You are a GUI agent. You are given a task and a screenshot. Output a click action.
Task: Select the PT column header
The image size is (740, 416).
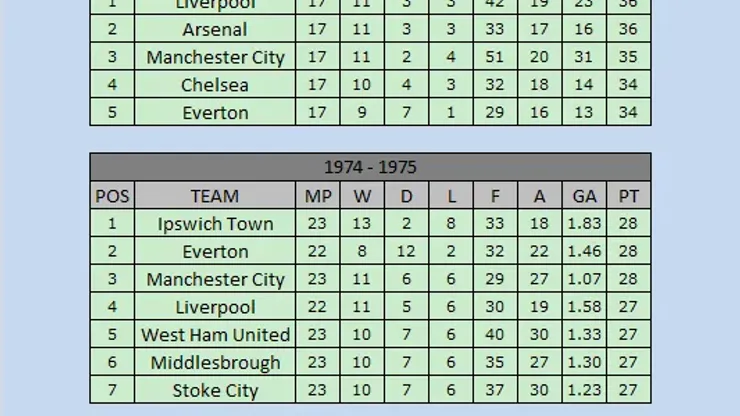coord(628,196)
